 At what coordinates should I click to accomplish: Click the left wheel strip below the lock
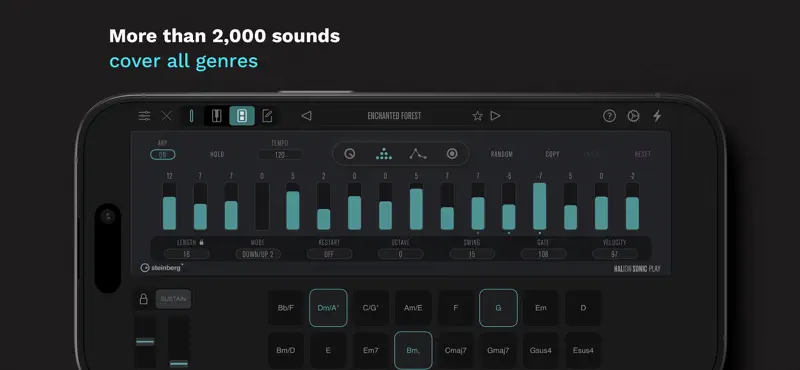145,342
